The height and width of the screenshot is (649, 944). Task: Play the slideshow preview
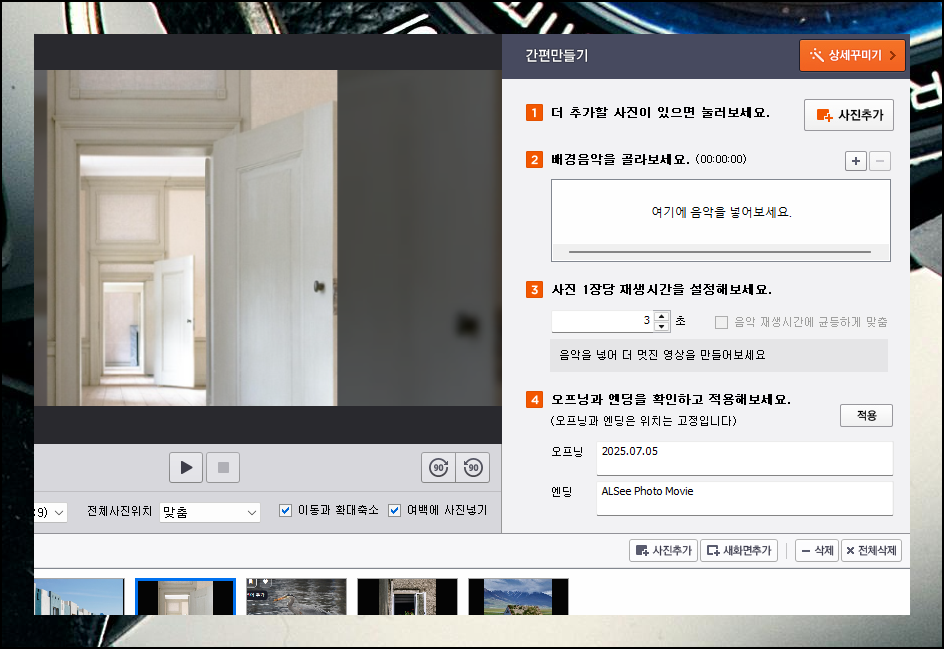(186, 467)
